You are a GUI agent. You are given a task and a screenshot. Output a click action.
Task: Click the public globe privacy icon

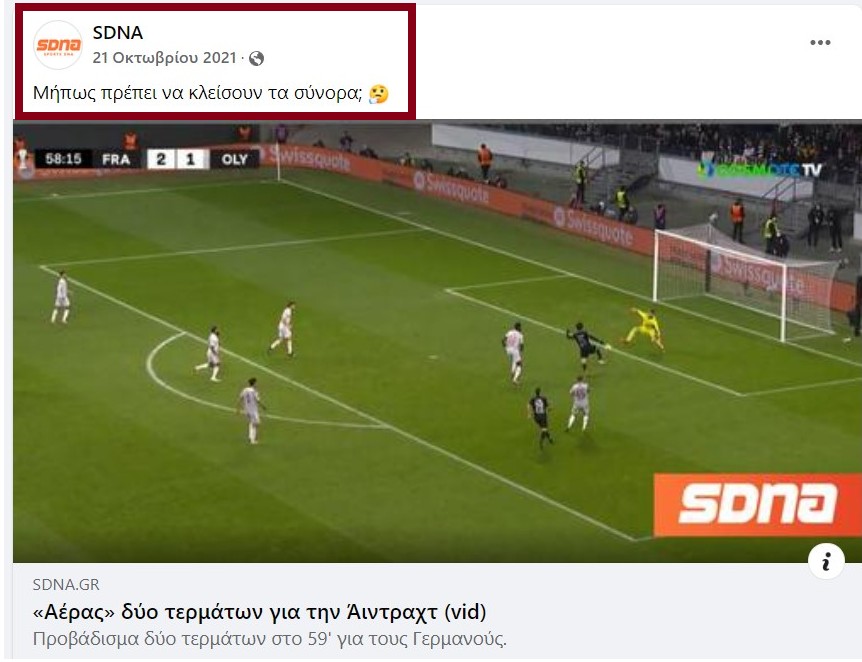pos(256,58)
